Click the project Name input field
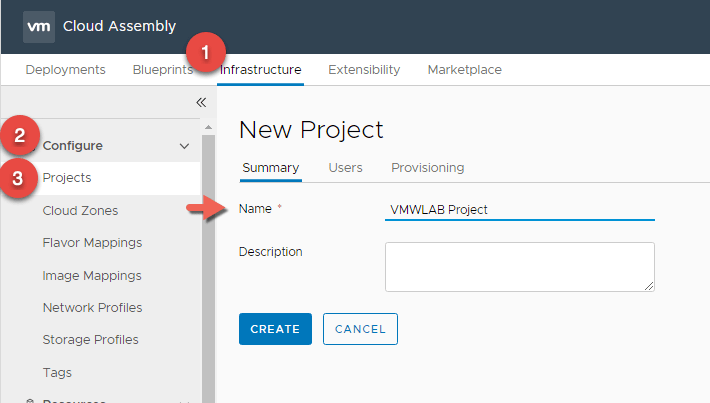Screen dimensions: 710x403 click(519, 209)
